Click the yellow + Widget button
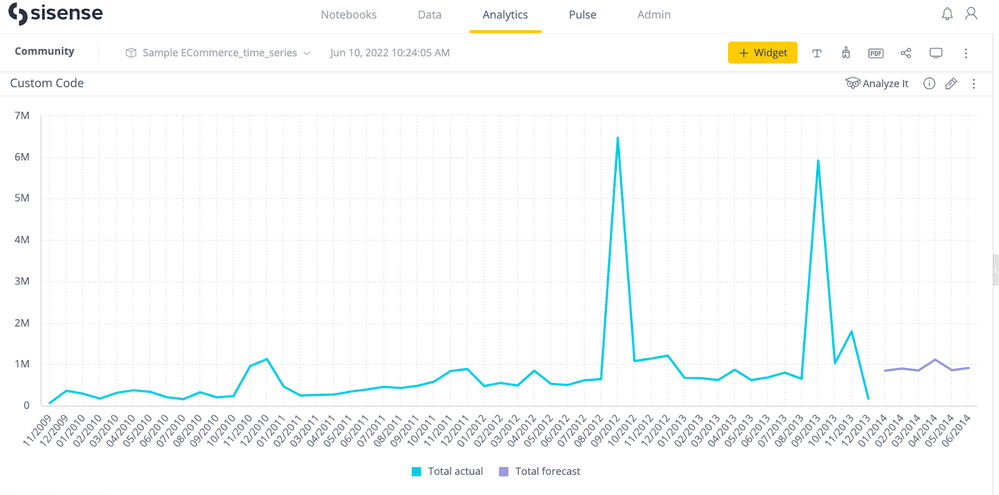This screenshot has height=495, width=999. point(762,53)
